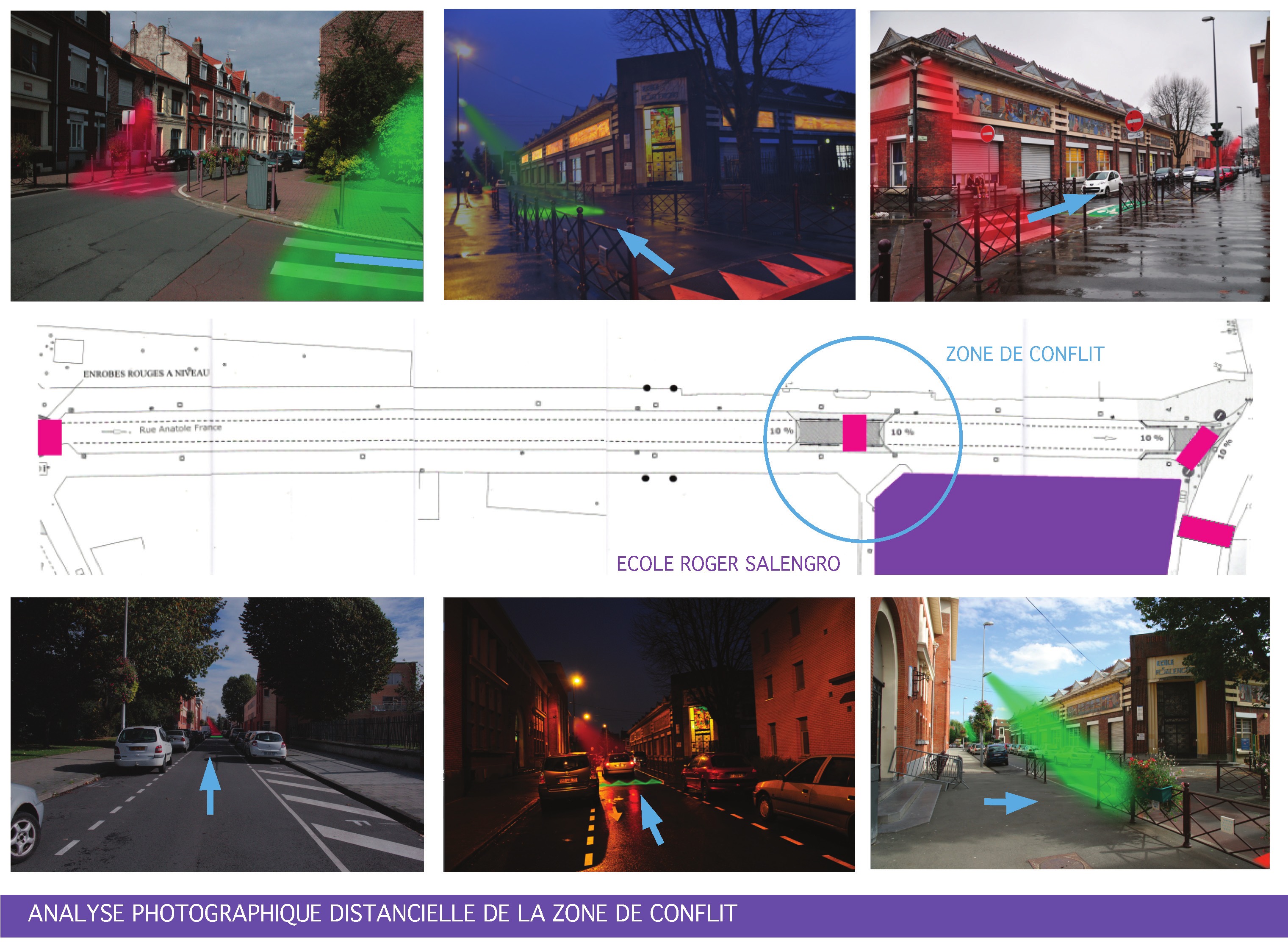The height and width of the screenshot is (946, 1288).
Task: Click the ECOLE ROGER SALENGRO label
Action: coord(728,564)
